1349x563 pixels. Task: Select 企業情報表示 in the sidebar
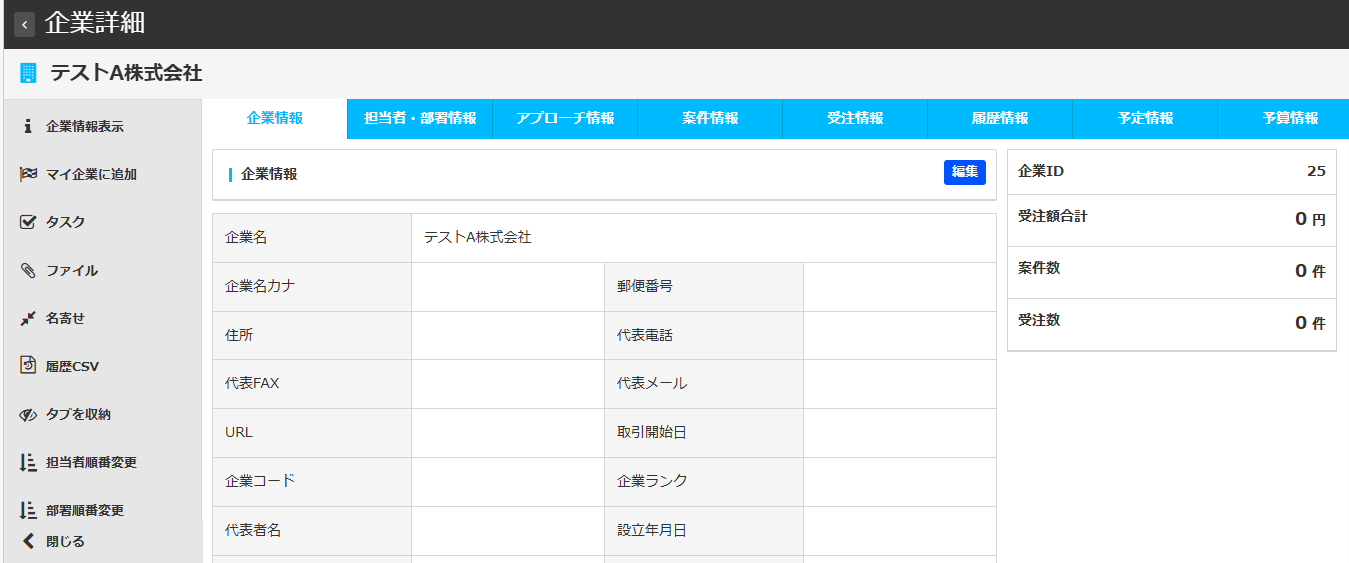click(x=85, y=126)
